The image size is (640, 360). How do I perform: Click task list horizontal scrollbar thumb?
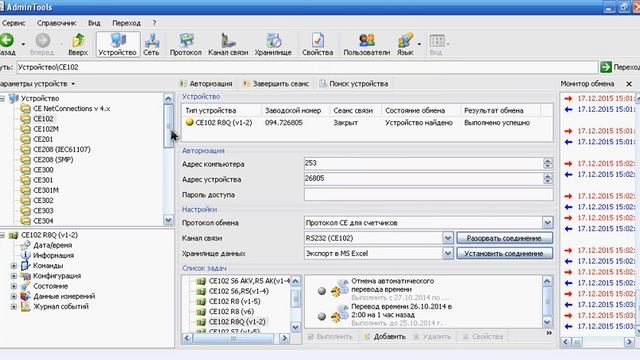click(233, 338)
